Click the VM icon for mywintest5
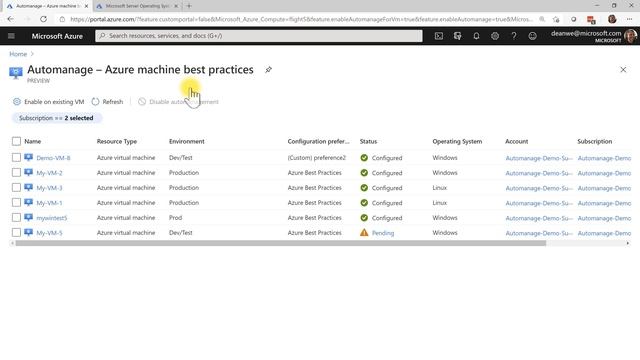The width and height of the screenshot is (640, 360). (28, 218)
